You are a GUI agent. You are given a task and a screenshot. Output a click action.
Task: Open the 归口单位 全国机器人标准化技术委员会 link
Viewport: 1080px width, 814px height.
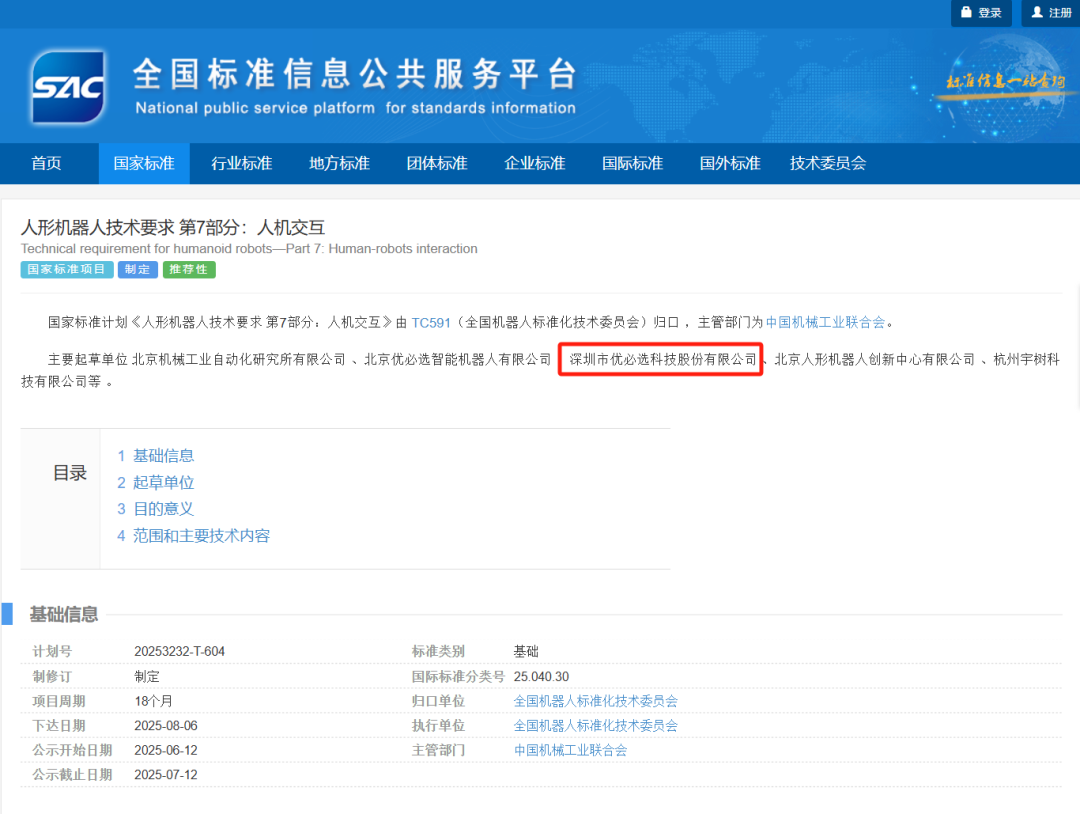[x=596, y=701]
